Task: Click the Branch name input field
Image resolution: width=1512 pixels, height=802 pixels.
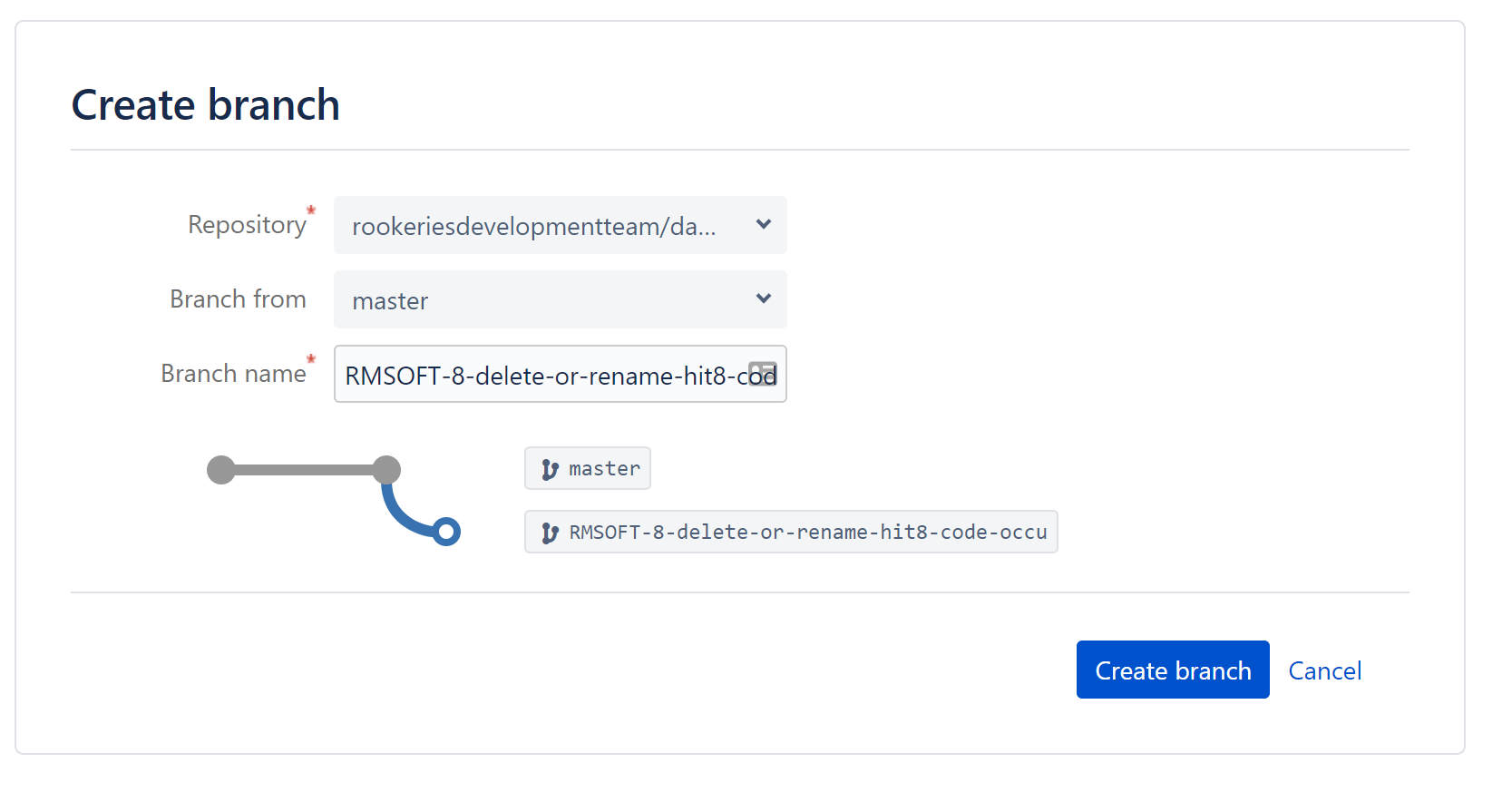Action: click(x=560, y=374)
